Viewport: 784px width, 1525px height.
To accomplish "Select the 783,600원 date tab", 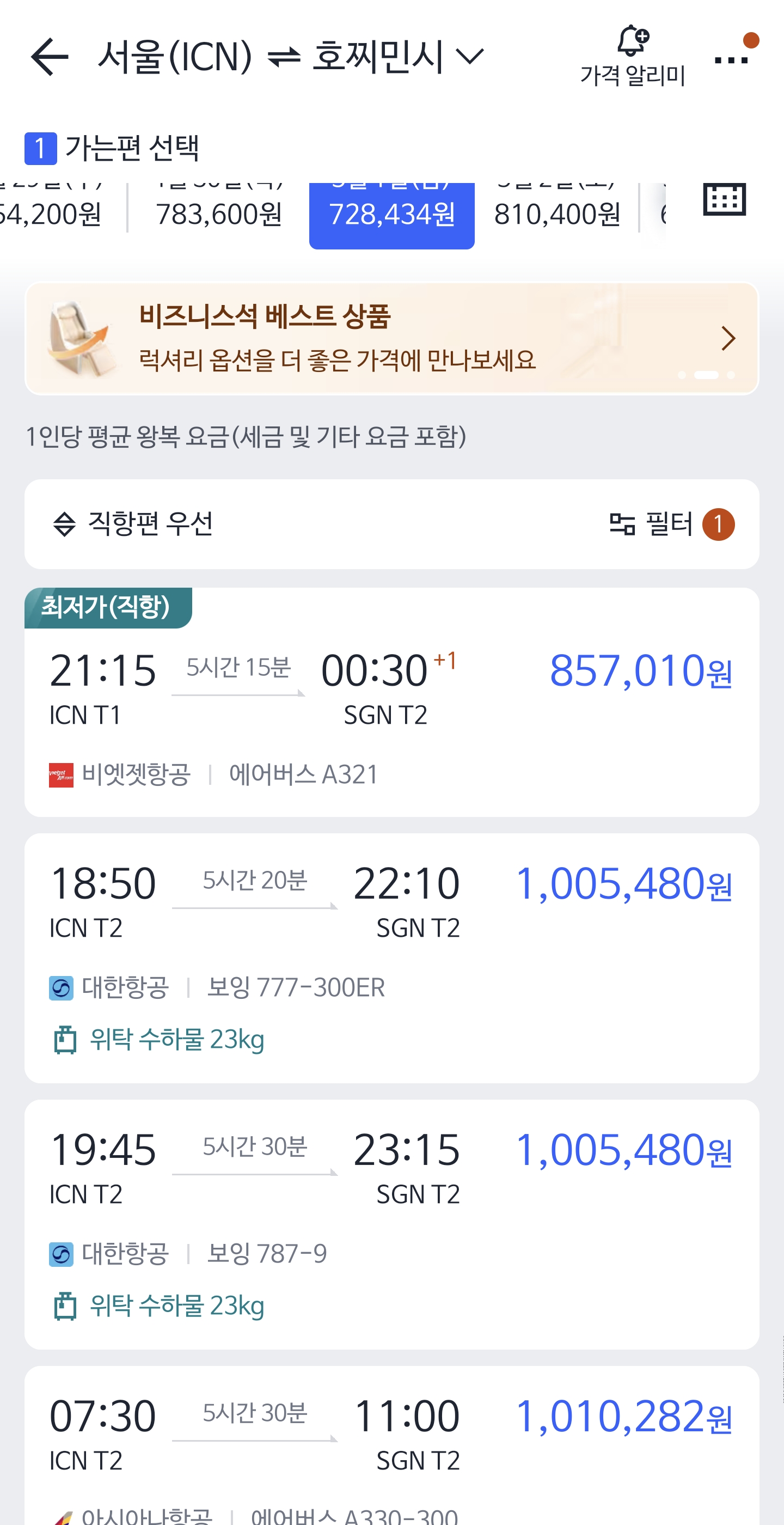I will (x=219, y=213).
